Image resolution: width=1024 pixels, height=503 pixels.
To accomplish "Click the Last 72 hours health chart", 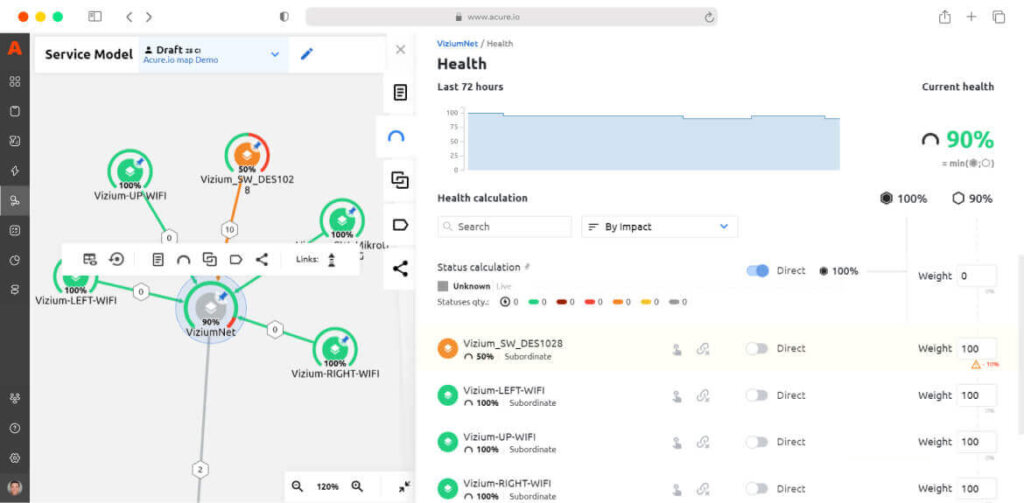I will coord(653,140).
